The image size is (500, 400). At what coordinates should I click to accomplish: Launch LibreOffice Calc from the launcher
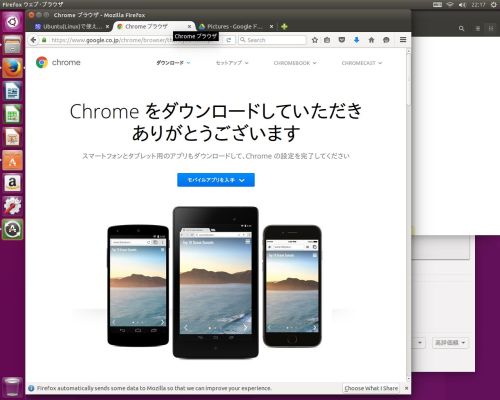(12, 114)
